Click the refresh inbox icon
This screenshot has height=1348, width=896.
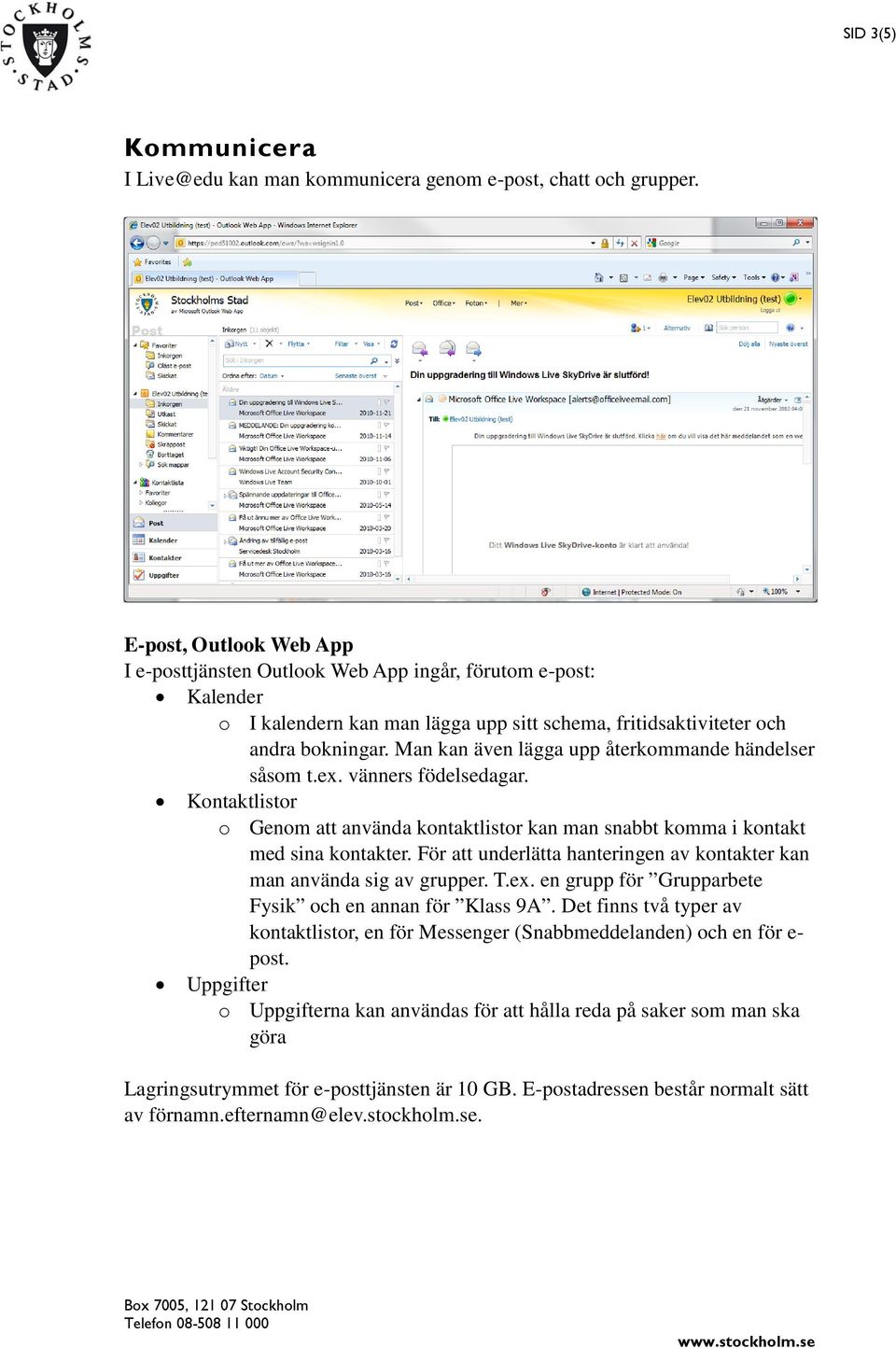(x=393, y=344)
